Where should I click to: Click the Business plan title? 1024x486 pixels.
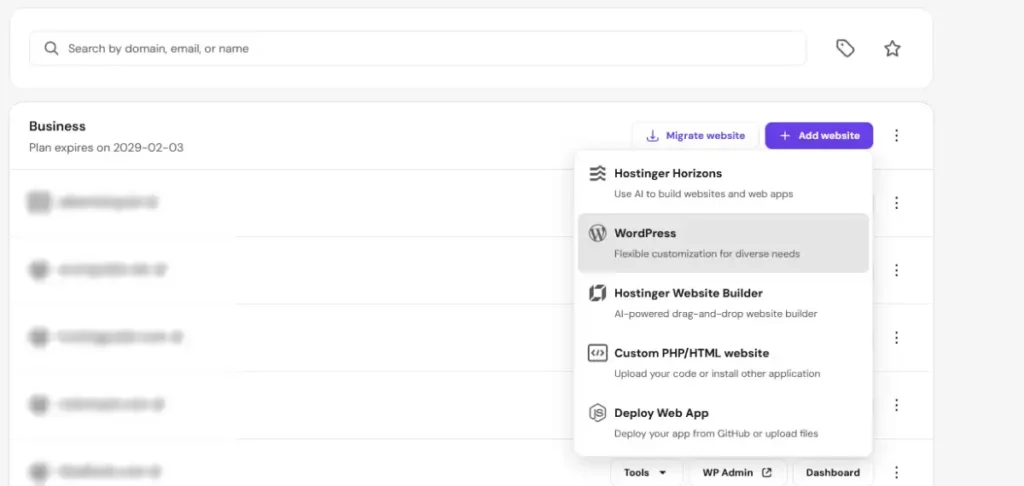[x=57, y=126]
